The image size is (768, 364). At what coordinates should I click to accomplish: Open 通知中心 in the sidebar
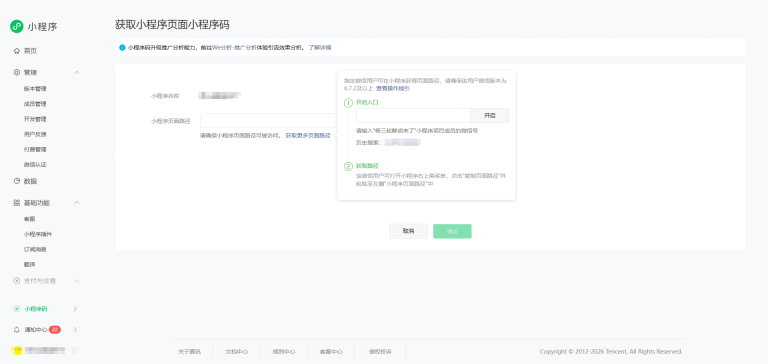(36, 330)
